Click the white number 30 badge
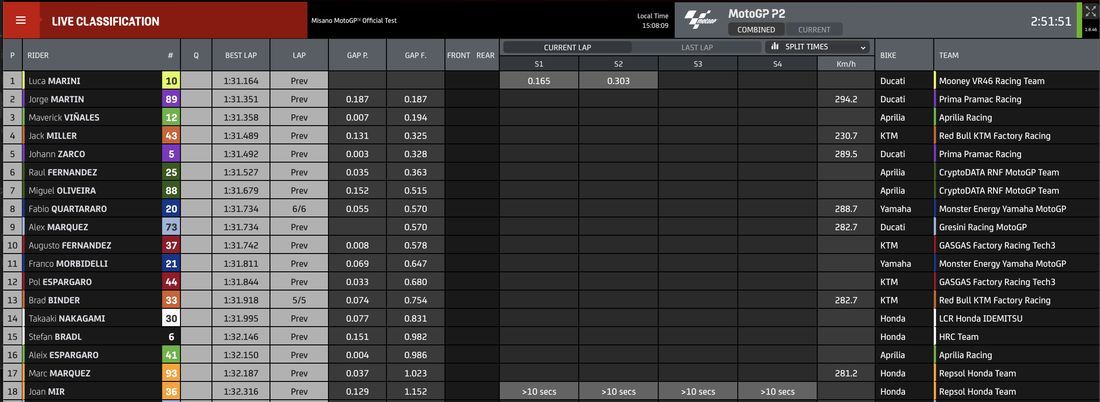This screenshot has height=402, width=1100. tap(171, 318)
